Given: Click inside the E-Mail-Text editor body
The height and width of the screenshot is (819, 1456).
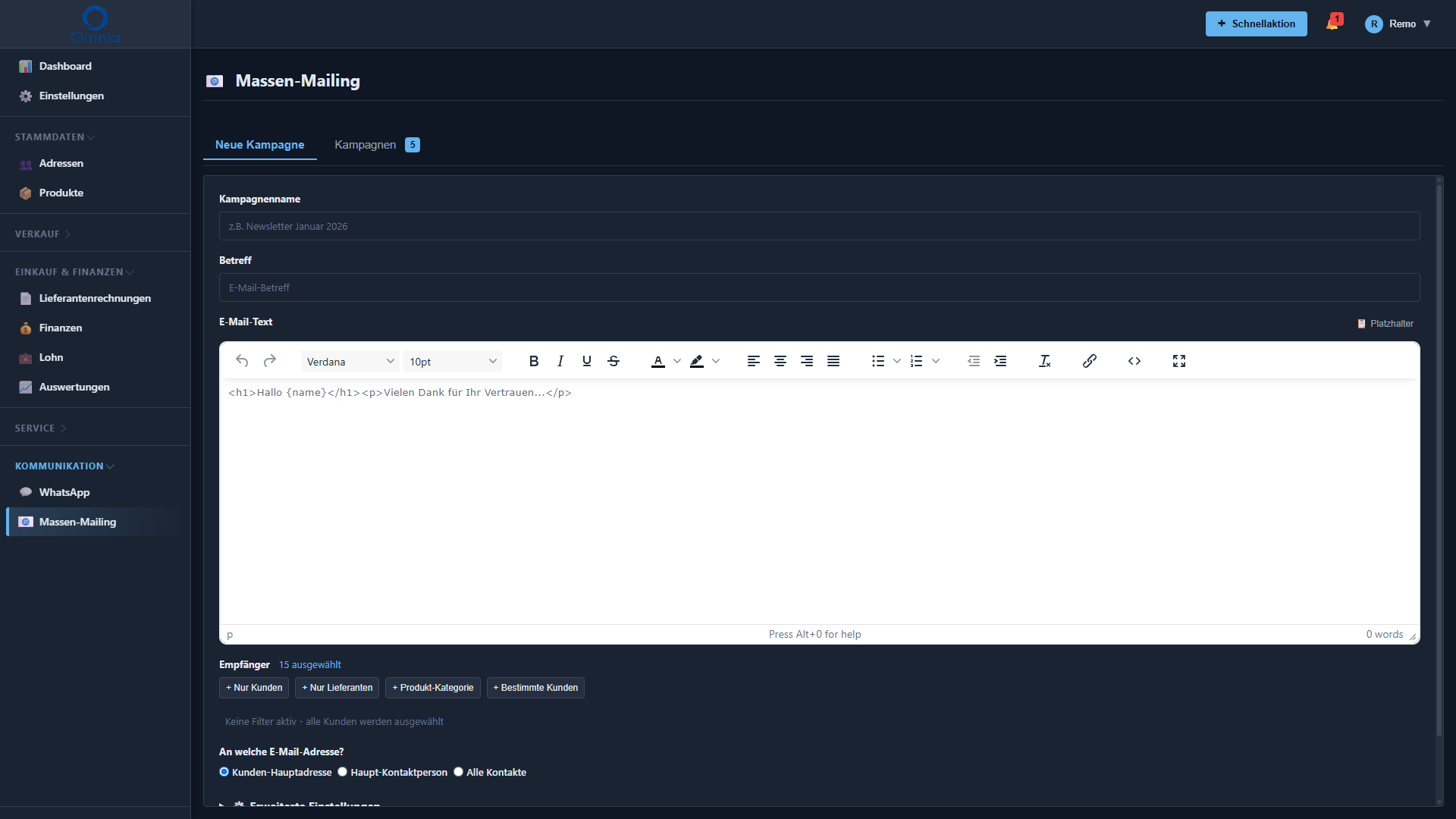Looking at the screenshot, I should coord(819,501).
